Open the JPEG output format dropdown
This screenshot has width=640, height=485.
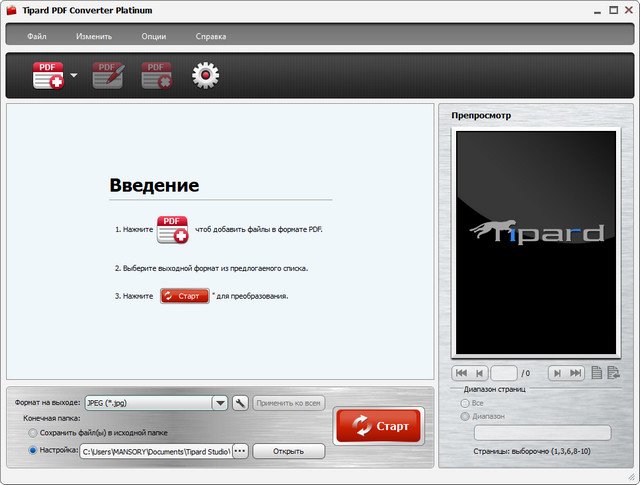pos(220,403)
